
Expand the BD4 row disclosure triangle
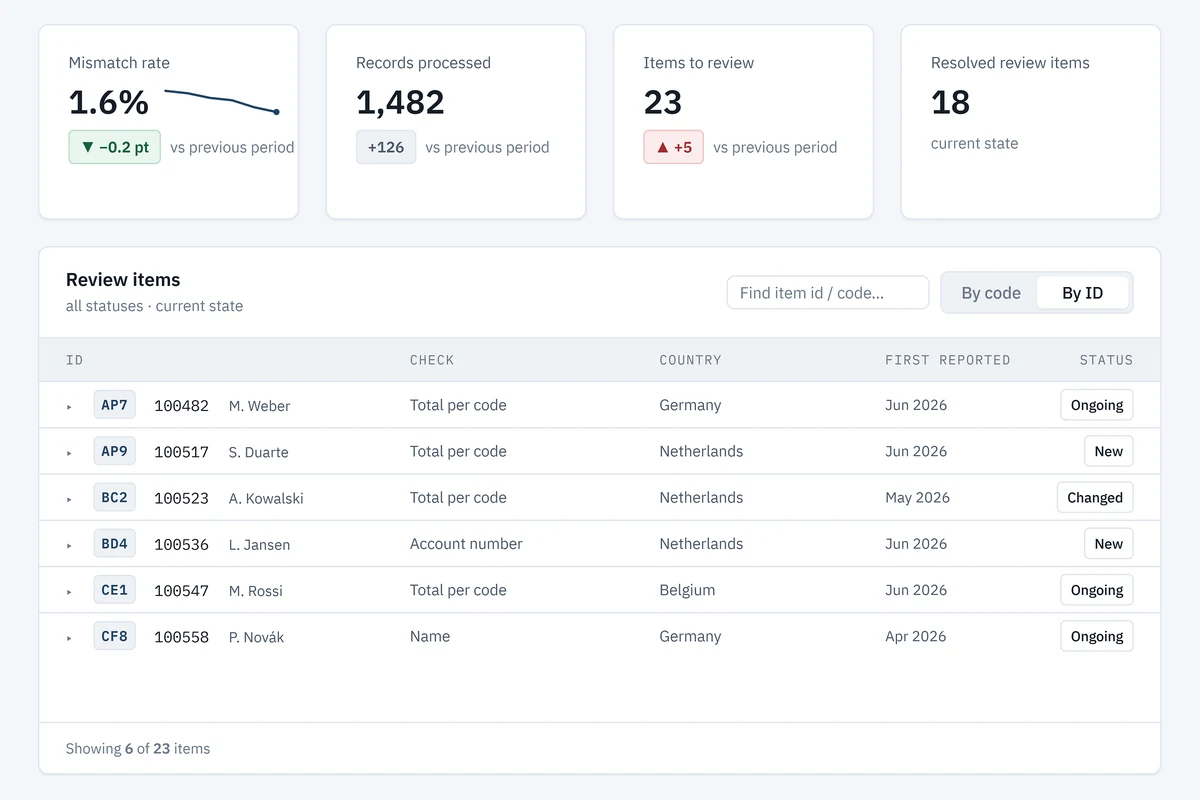coord(69,546)
